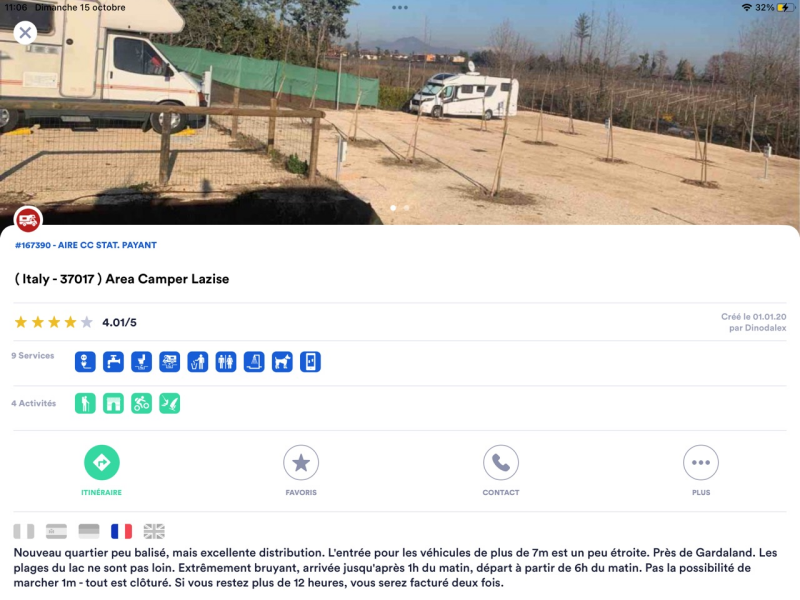Tap the trash bin service icon
Image resolution: width=800 pixels, height=600 pixels.
pos(197,362)
